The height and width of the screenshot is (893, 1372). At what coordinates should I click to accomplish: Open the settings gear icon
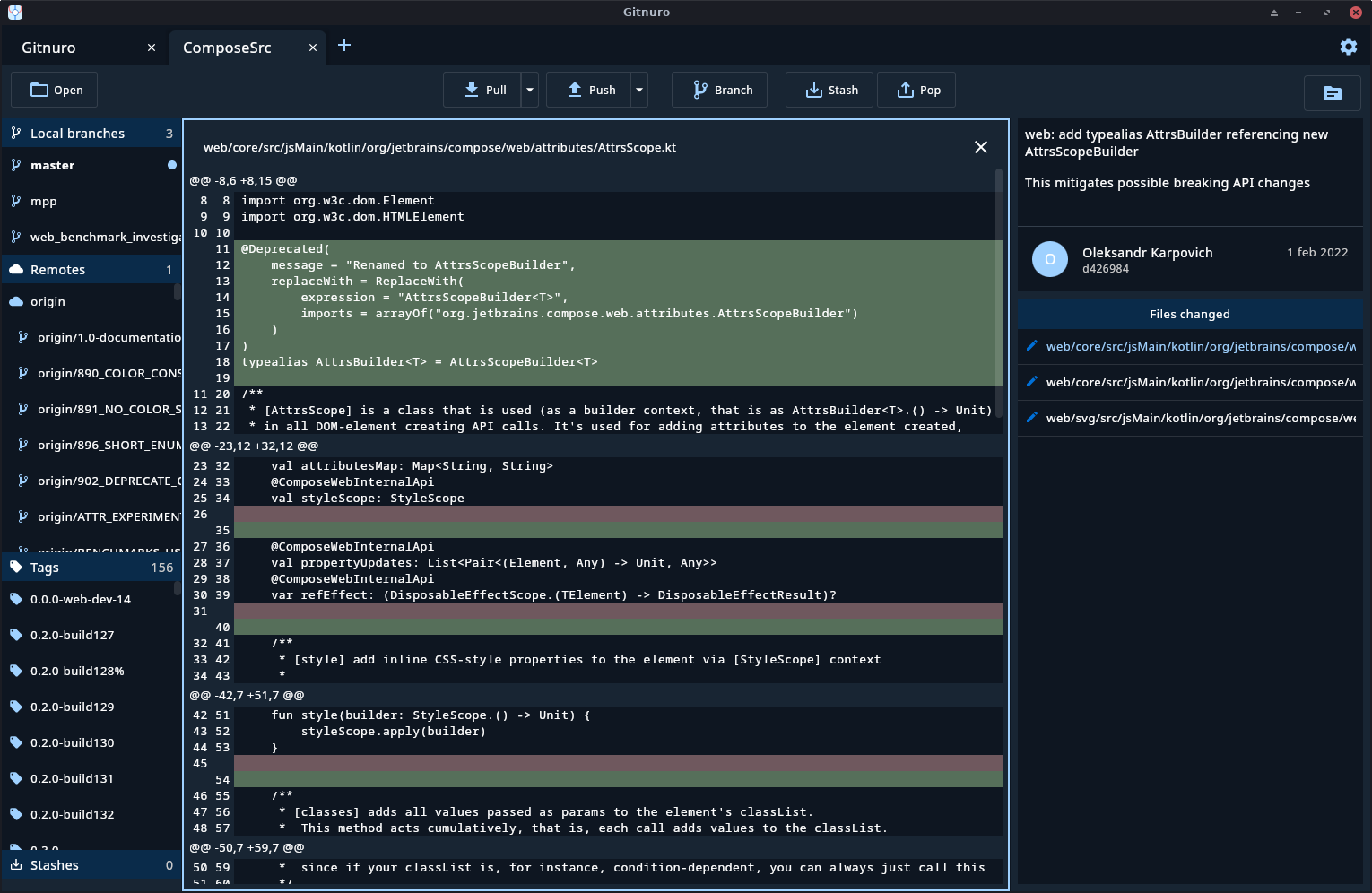1348,47
